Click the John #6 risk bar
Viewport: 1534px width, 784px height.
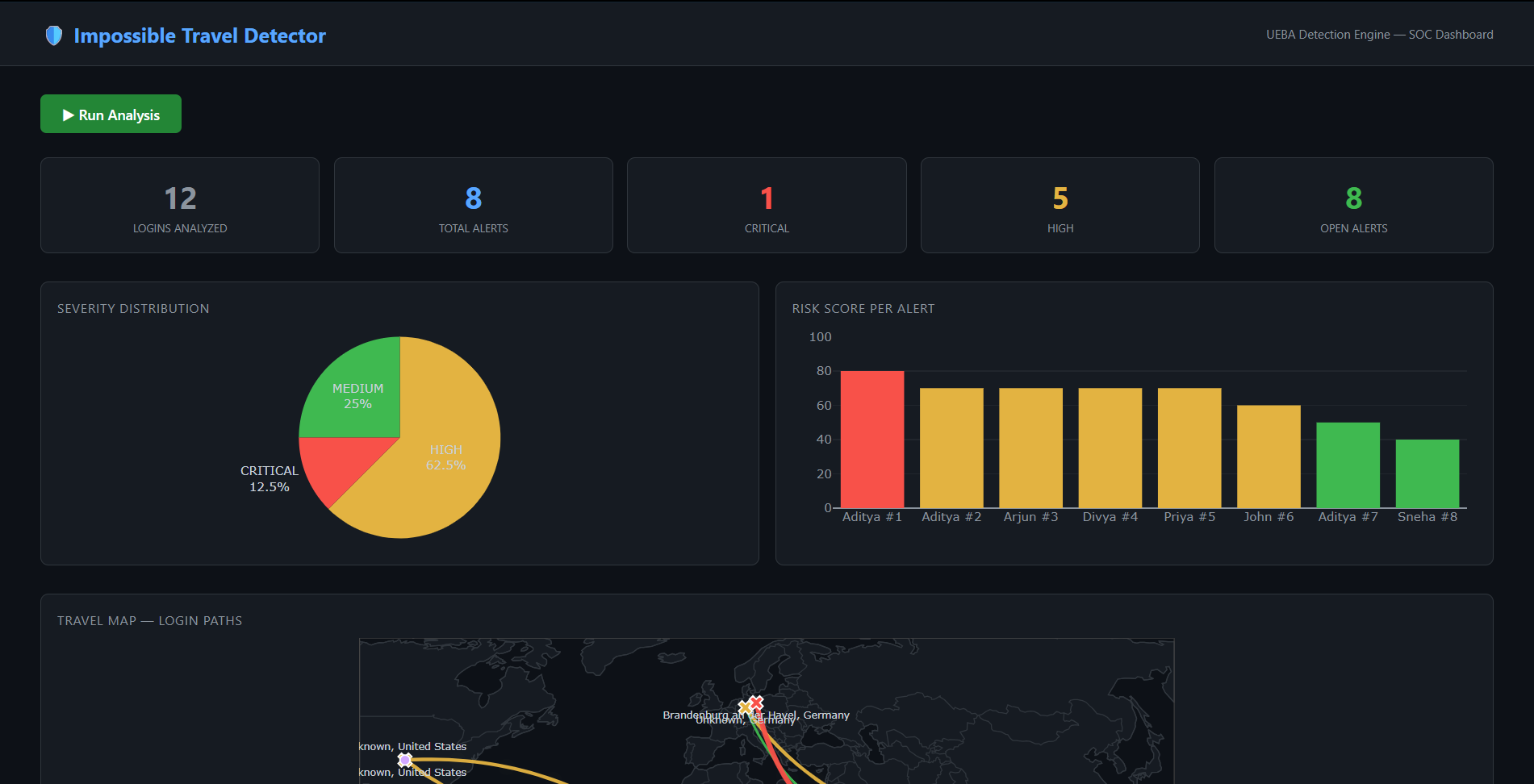[x=1269, y=457]
